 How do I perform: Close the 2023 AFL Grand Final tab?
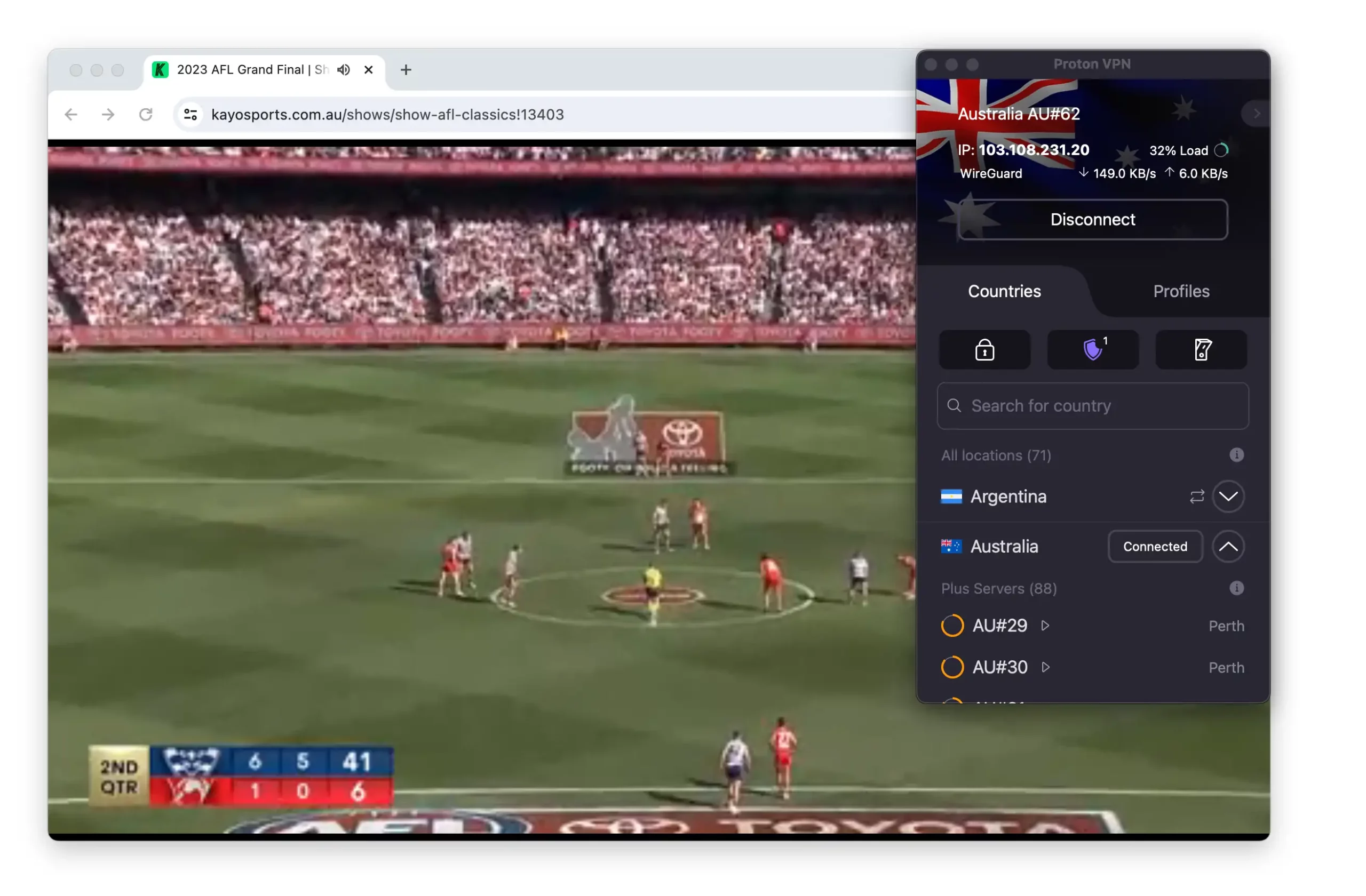pos(369,69)
